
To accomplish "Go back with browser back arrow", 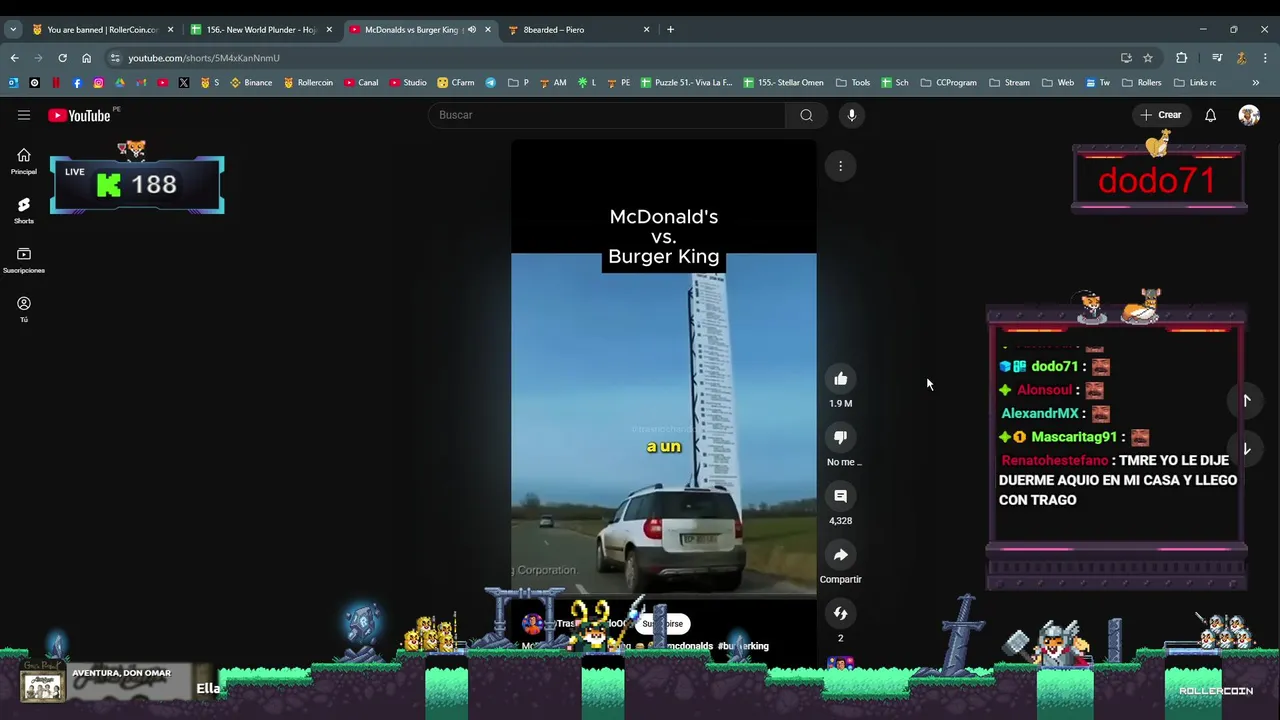I will pos(14,58).
